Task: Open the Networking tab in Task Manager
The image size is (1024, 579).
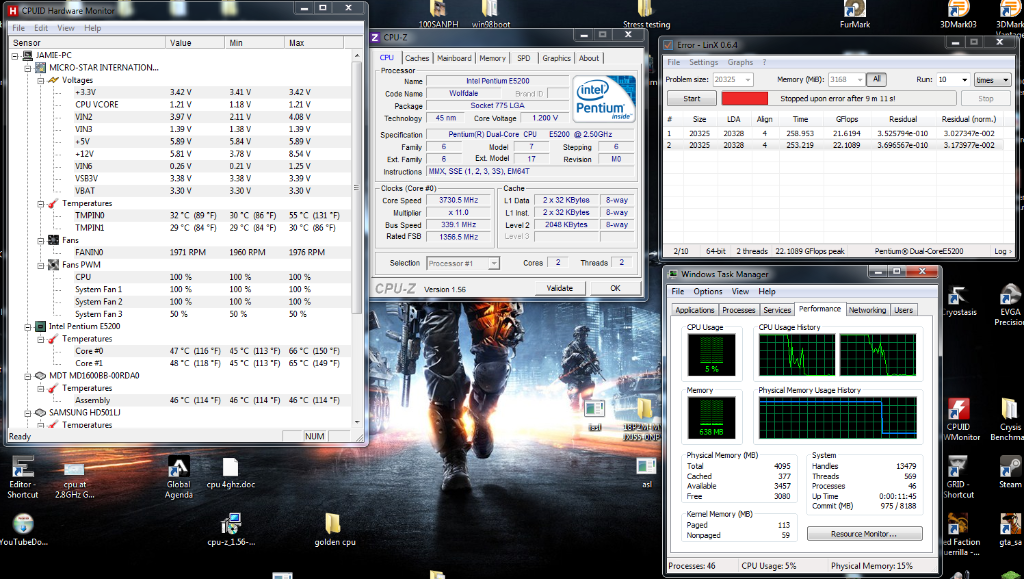Action: coord(867,310)
